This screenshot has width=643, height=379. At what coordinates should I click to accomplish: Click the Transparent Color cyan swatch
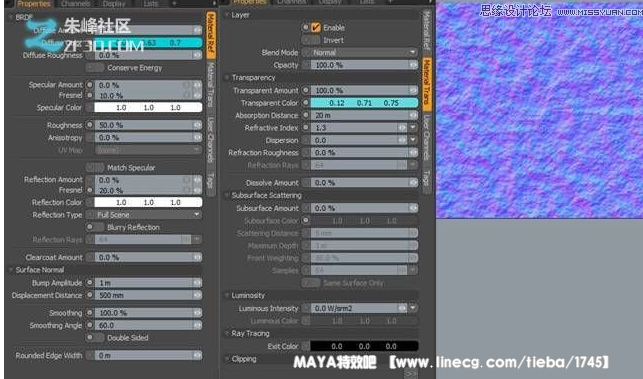(364, 103)
